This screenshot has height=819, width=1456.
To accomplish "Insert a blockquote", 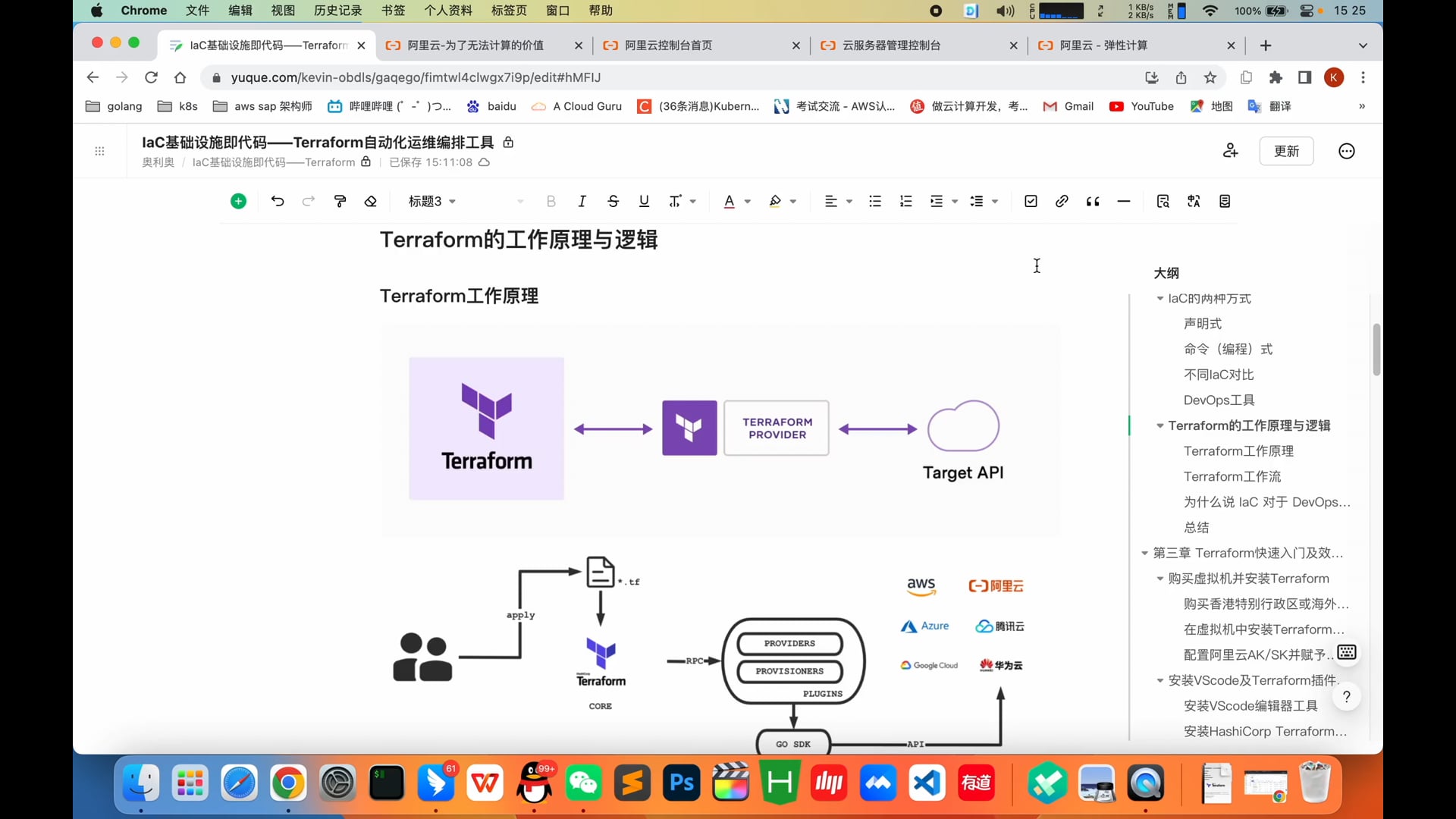I will tap(1093, 201).
